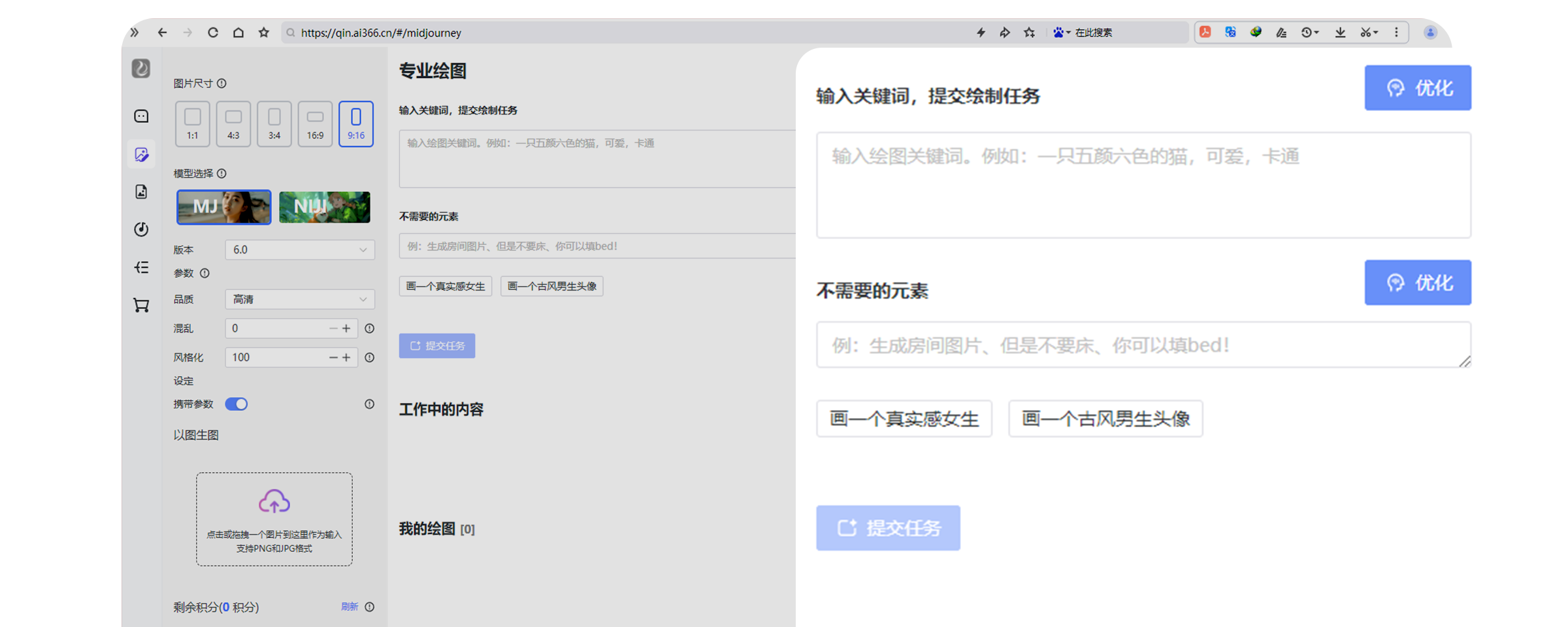
Task: Select the 1:1 aspect ratio option
Action: tap(192, 124)
